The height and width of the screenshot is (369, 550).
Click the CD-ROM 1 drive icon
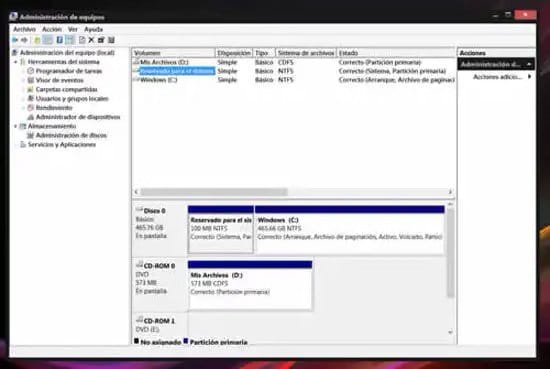click(x=139, y=320)
